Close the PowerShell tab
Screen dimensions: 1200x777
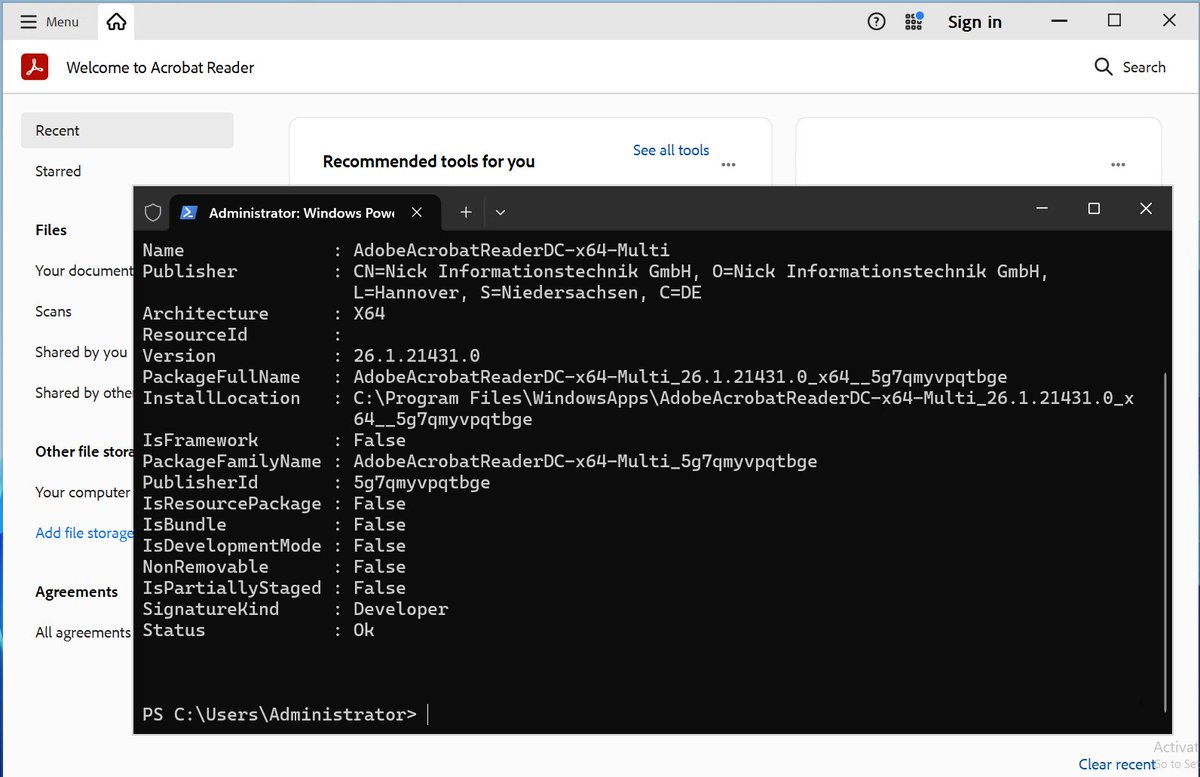pos(417,212)
